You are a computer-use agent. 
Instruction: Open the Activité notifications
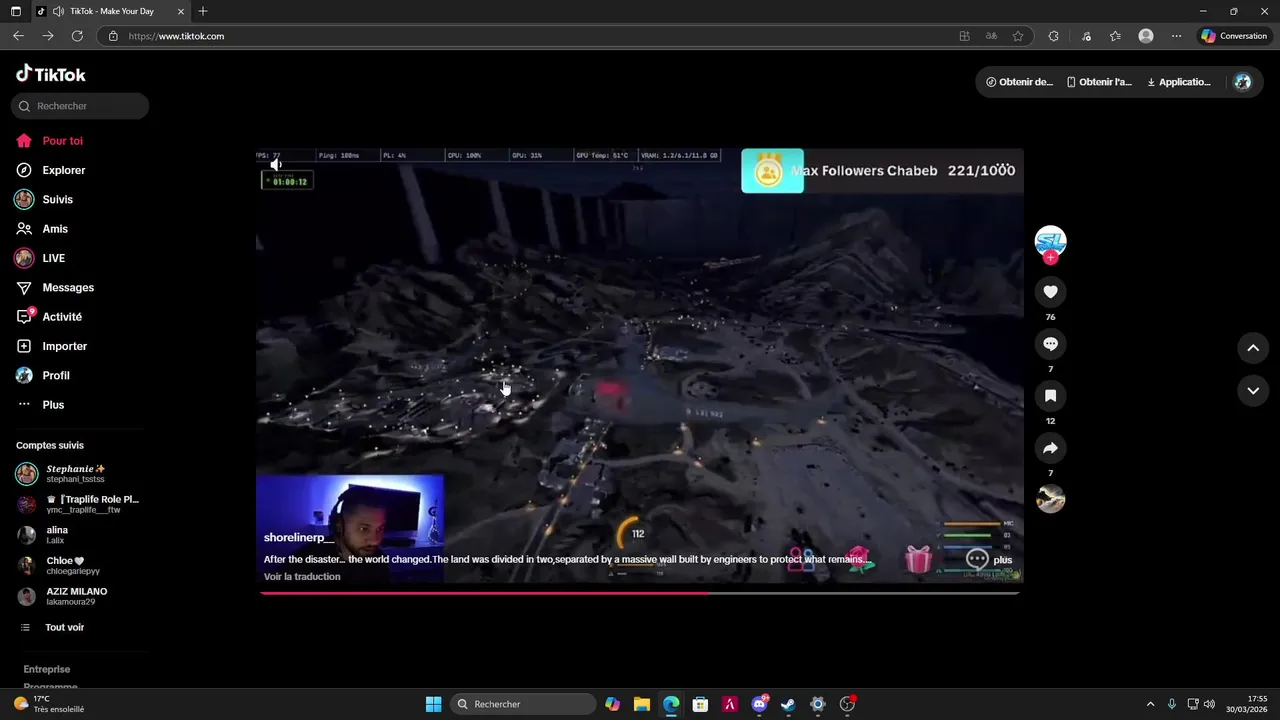click(49, 317)
